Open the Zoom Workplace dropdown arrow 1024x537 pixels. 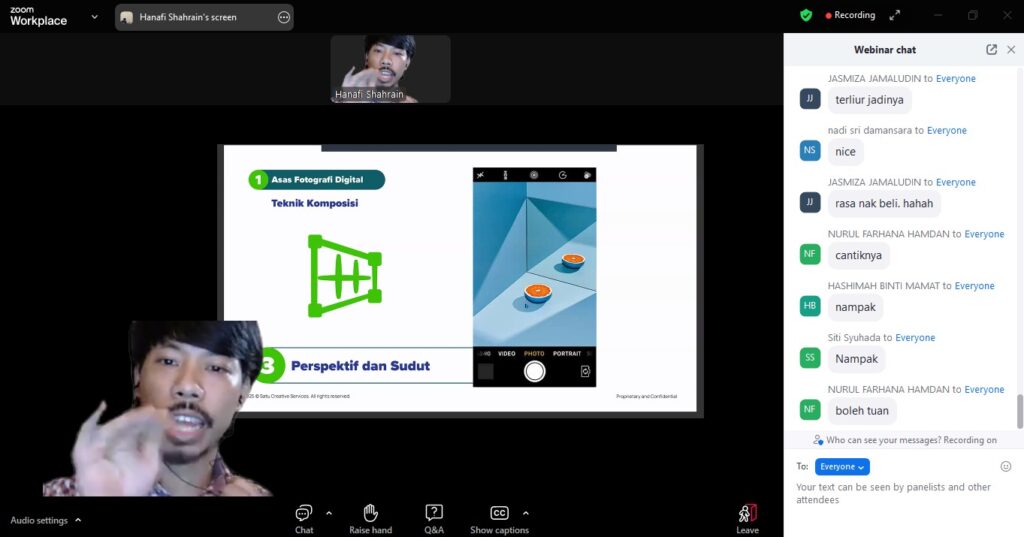pos(94,17)
